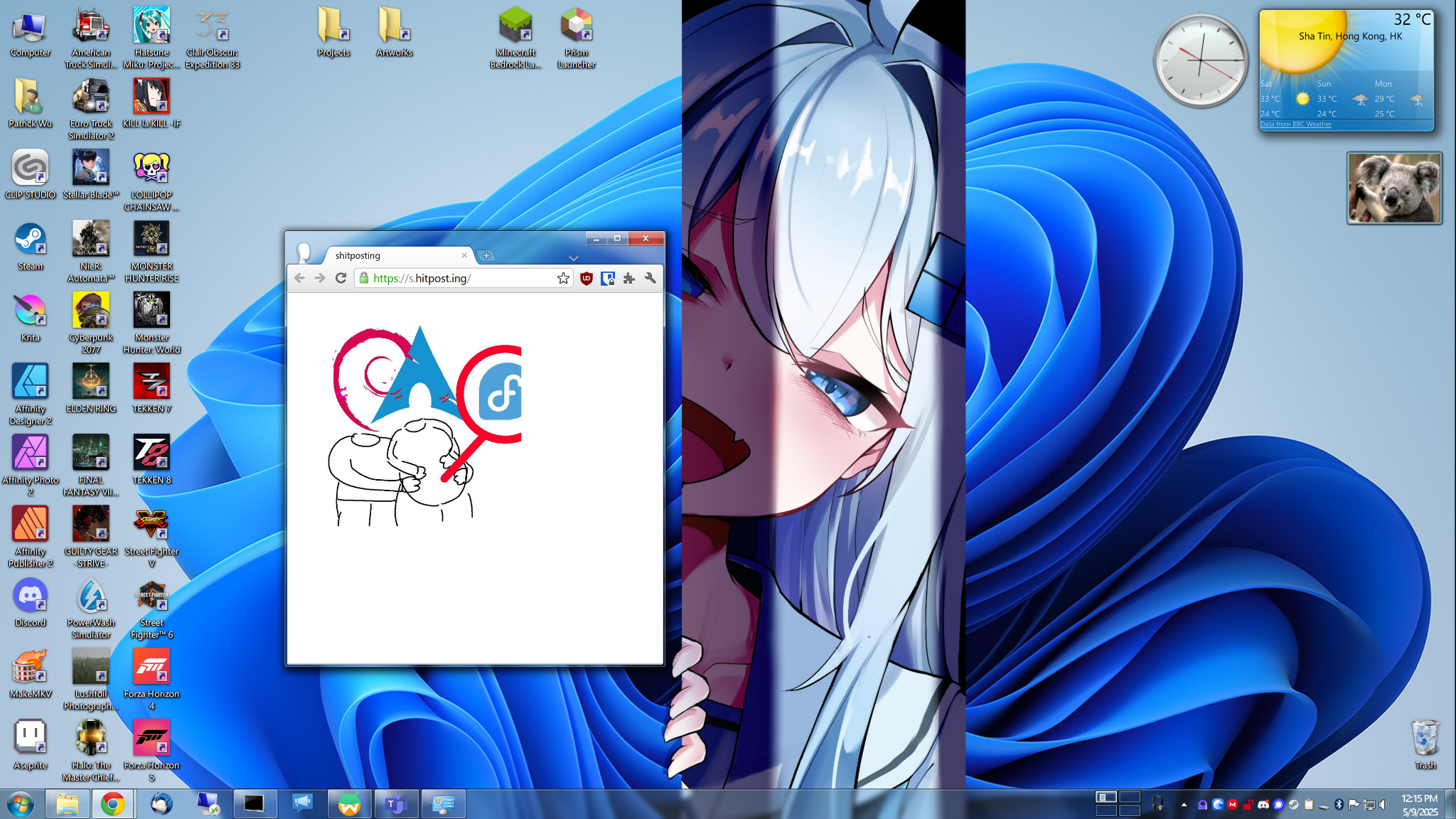
Task: Bookmark page with the star icon
Action: click(x=563, y=279)
